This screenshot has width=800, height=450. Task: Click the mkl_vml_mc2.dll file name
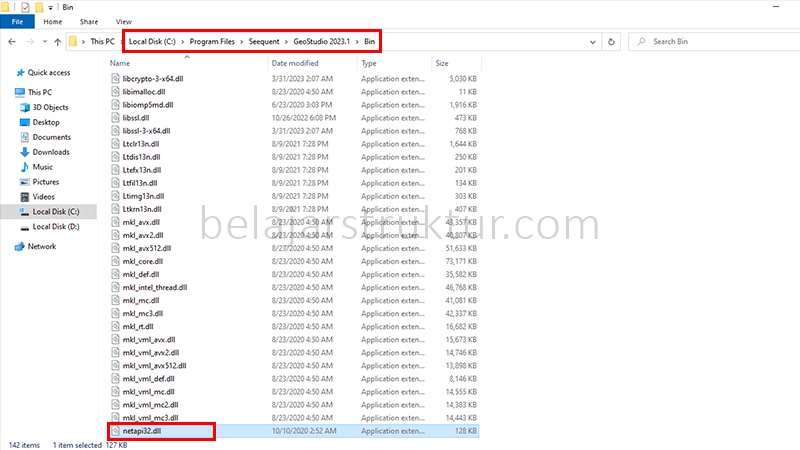(x=151, y=405)
